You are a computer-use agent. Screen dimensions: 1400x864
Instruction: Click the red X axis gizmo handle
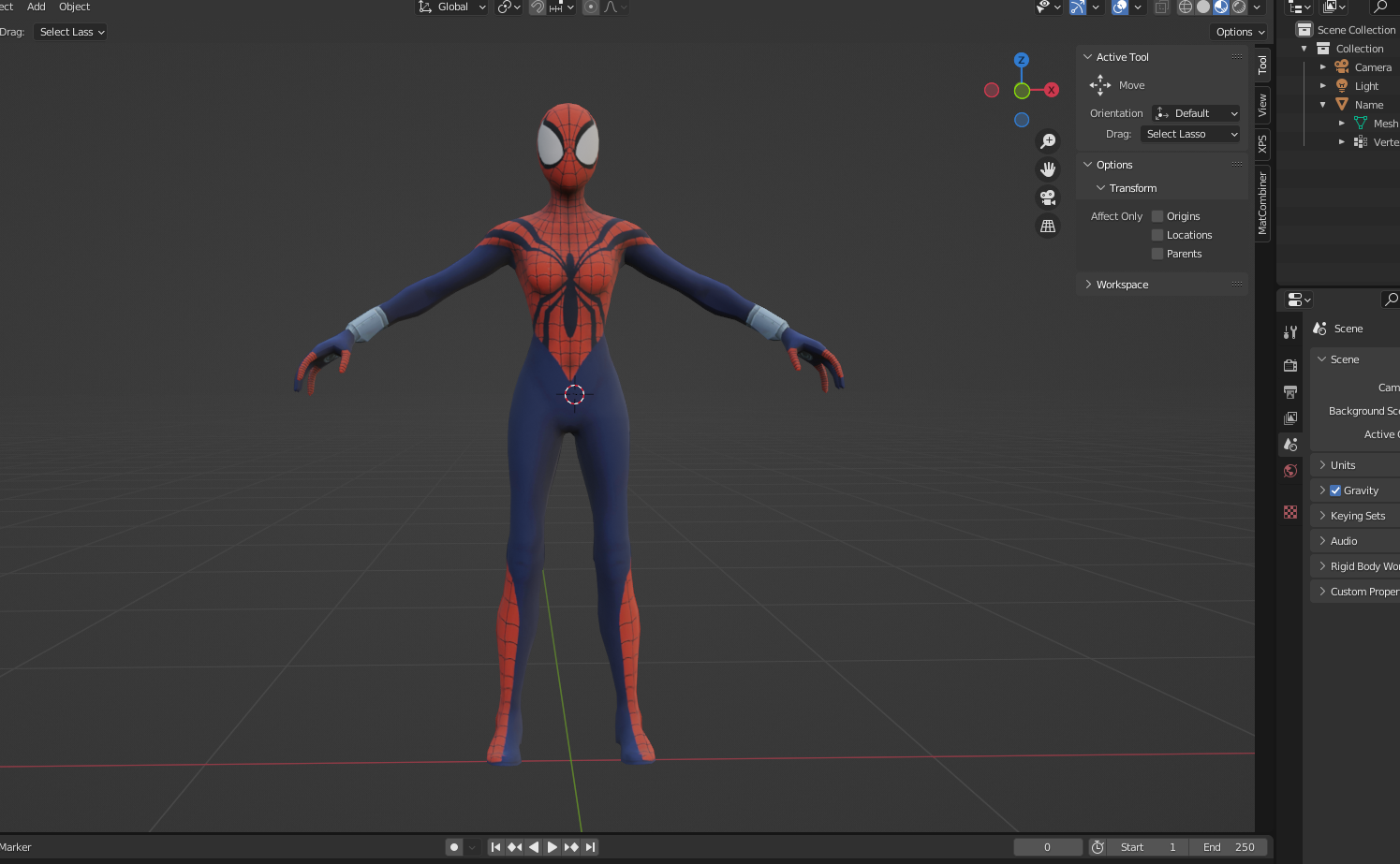tap(1052, 90)
